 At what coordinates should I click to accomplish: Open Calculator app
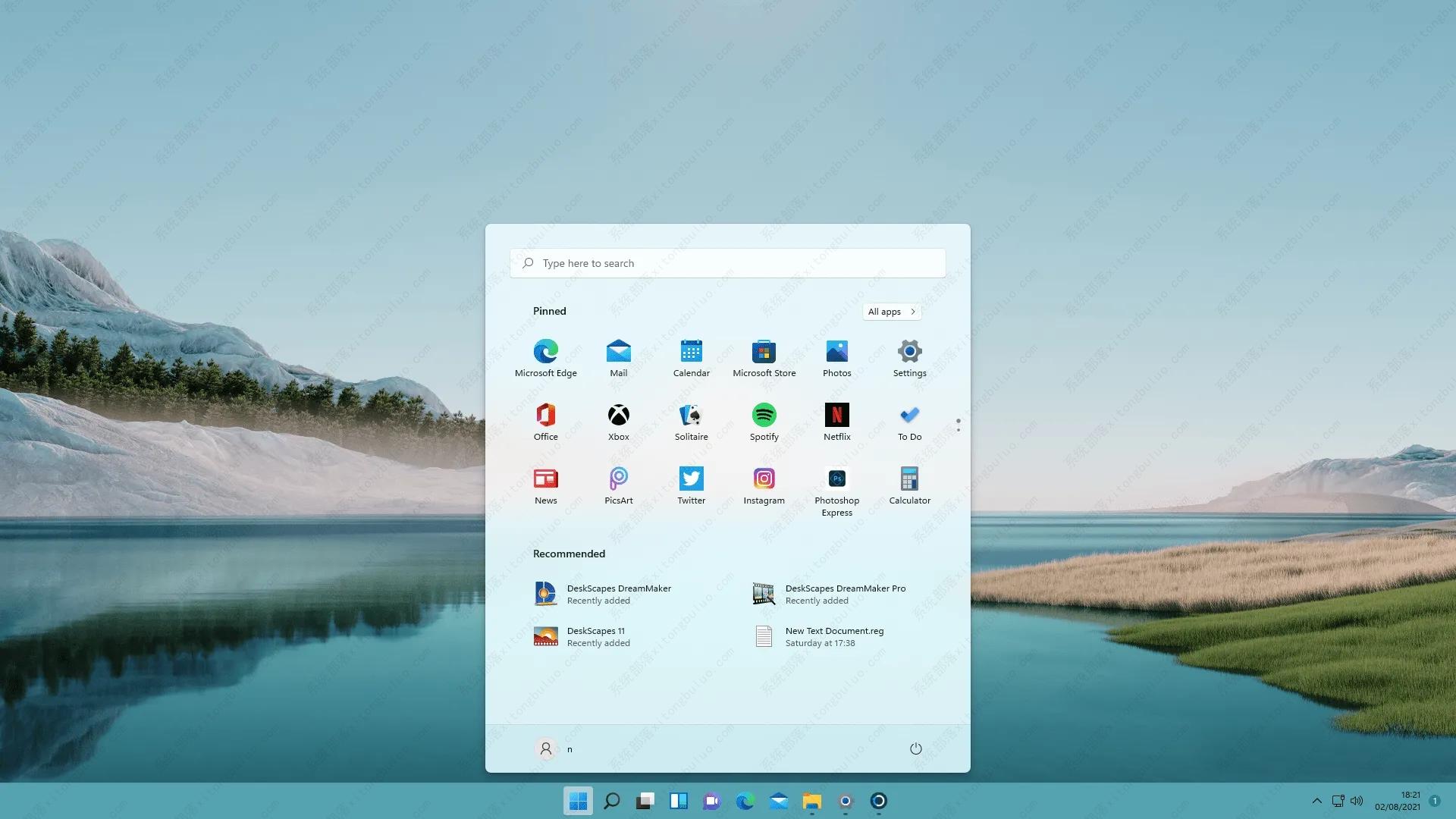pos(909,478)
